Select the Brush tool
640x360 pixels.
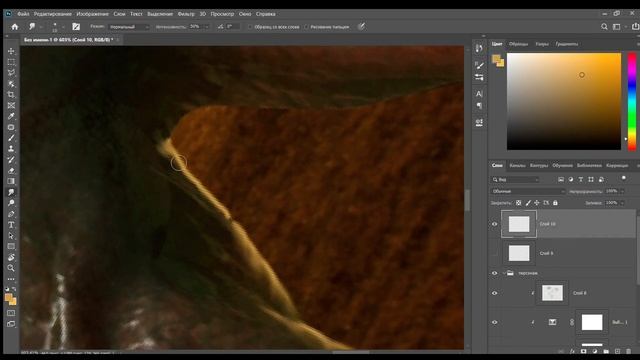pyautogui.click(x=11, y=138)
